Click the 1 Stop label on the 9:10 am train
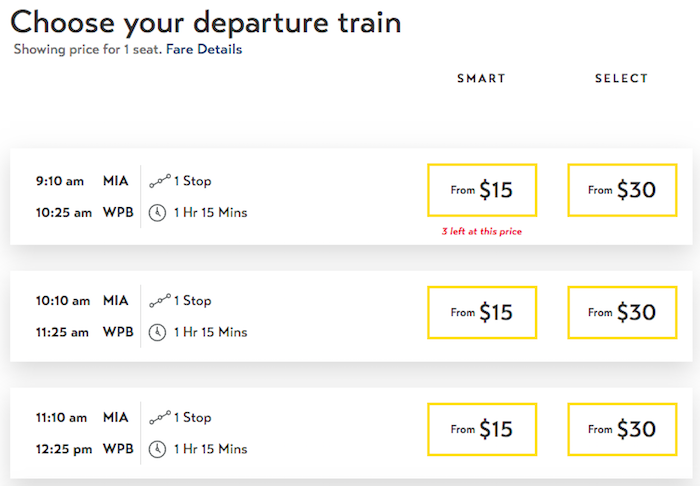Screen dimensions: 700x486 [x=192, y=181]
